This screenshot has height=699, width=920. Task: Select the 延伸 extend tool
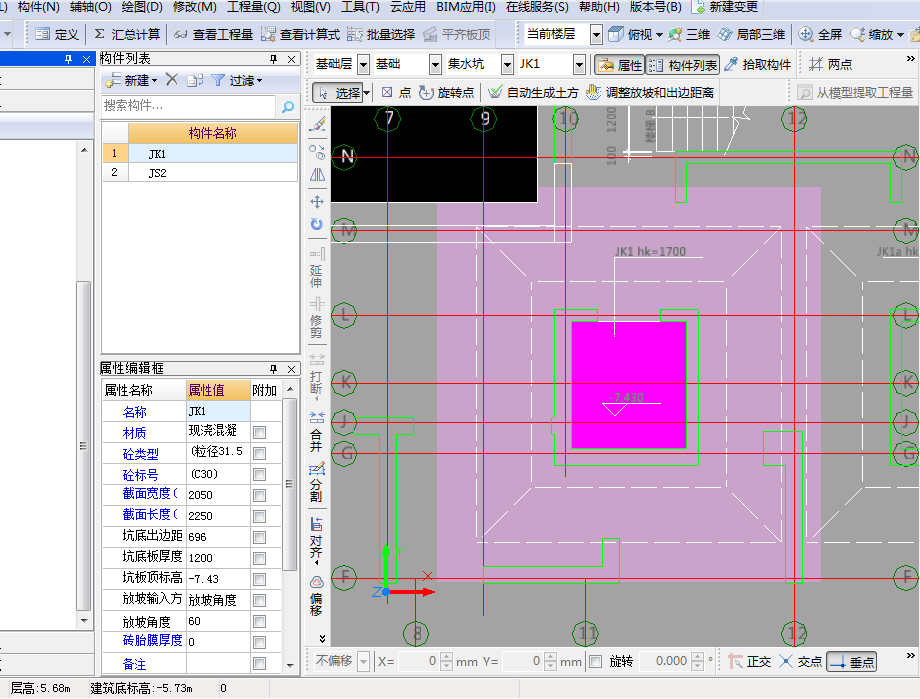pos(317,269)
